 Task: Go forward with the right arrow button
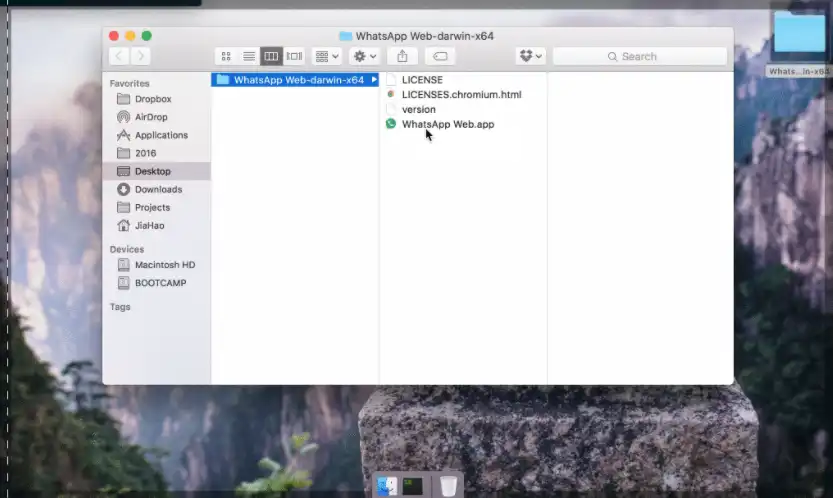[141, 56]
